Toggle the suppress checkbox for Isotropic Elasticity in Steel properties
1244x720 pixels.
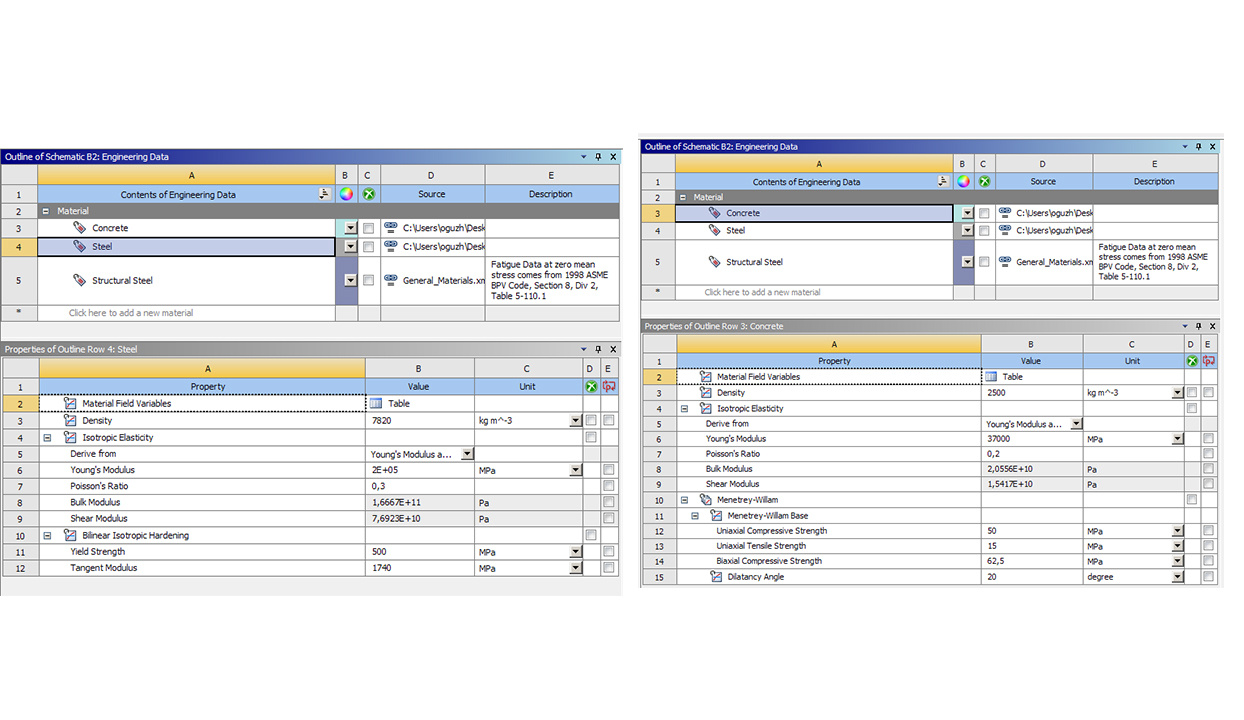pyautogui.click(x=591, y=437)
